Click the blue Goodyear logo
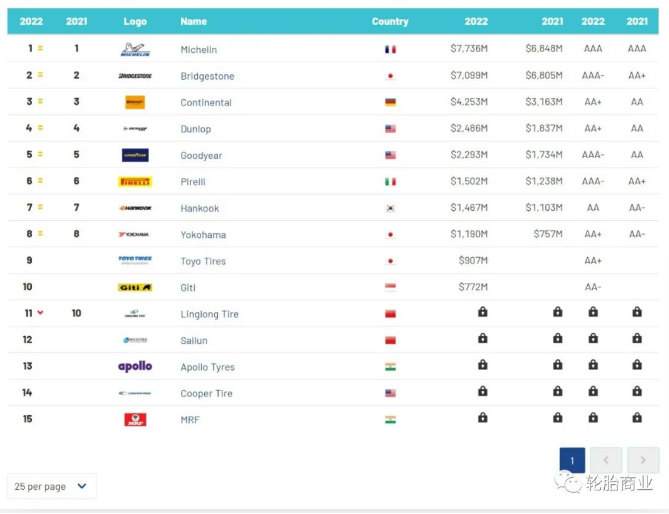This screenshot has height=514, width=669. coord(135,155)
